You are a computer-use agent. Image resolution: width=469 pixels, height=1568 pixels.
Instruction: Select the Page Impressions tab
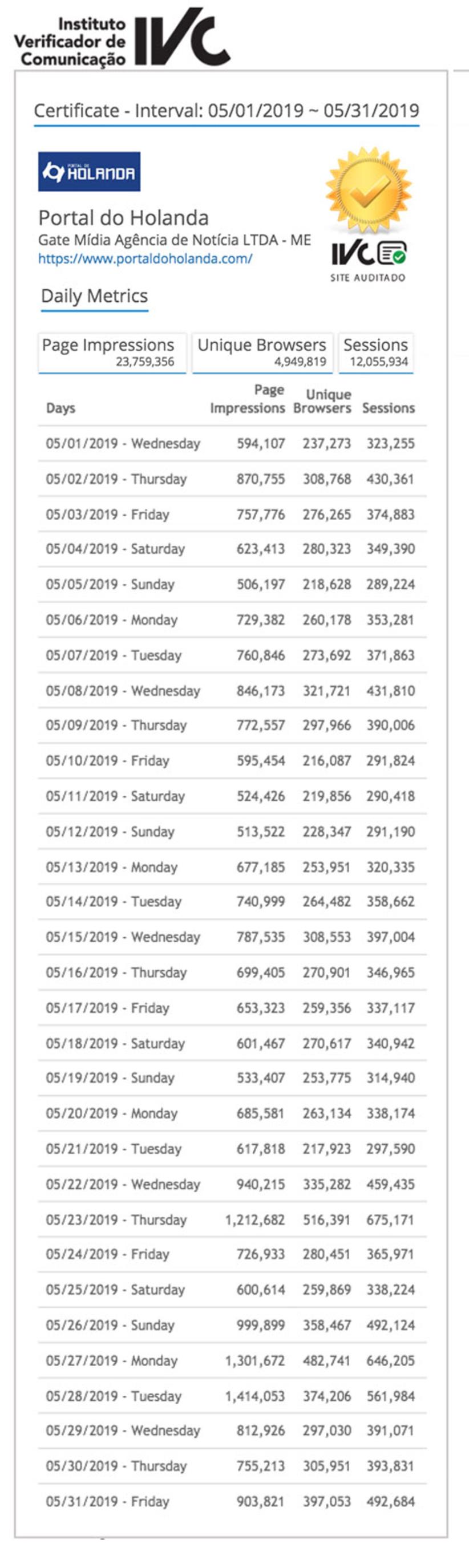[112, 352]
